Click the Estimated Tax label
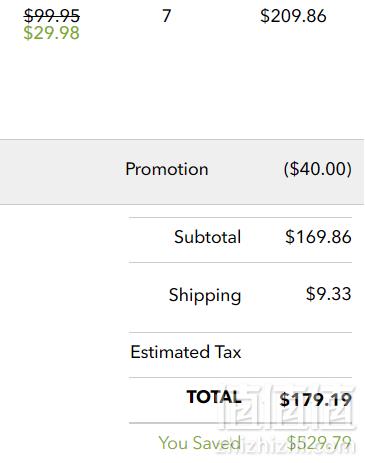365x463 pixels. coord(186,352)
